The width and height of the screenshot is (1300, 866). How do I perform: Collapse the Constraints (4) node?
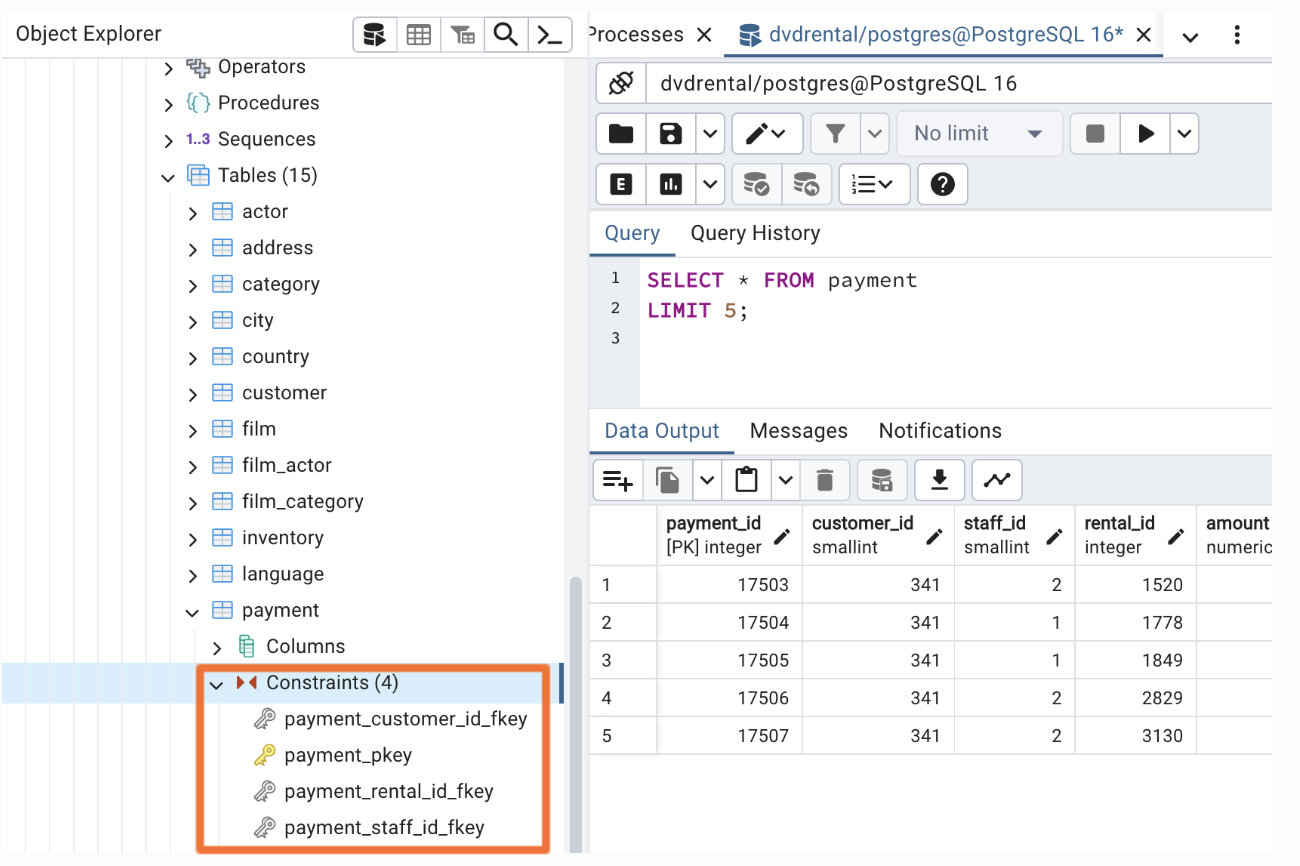(217, 684)
